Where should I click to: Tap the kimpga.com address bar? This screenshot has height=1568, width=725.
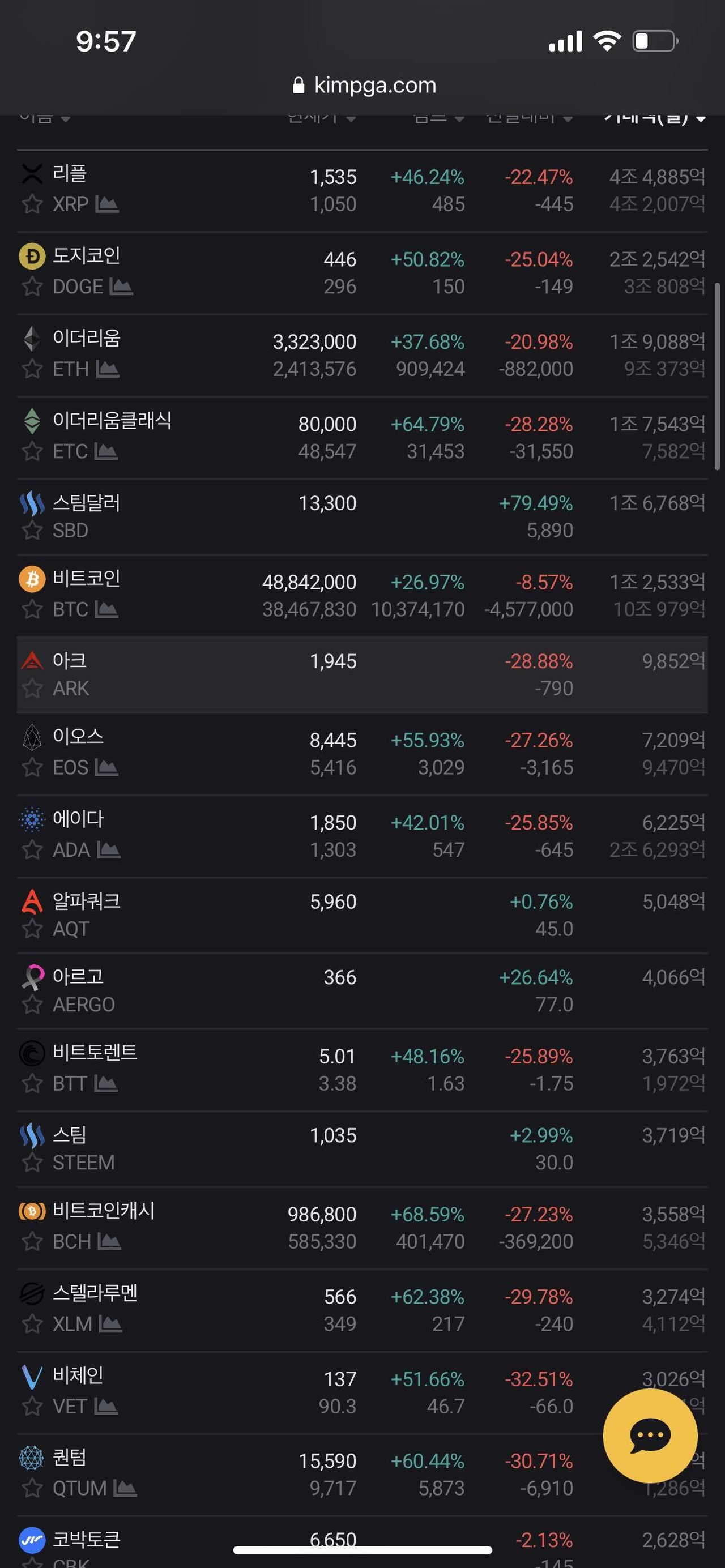pyautogui.click(x=364, y=85)
